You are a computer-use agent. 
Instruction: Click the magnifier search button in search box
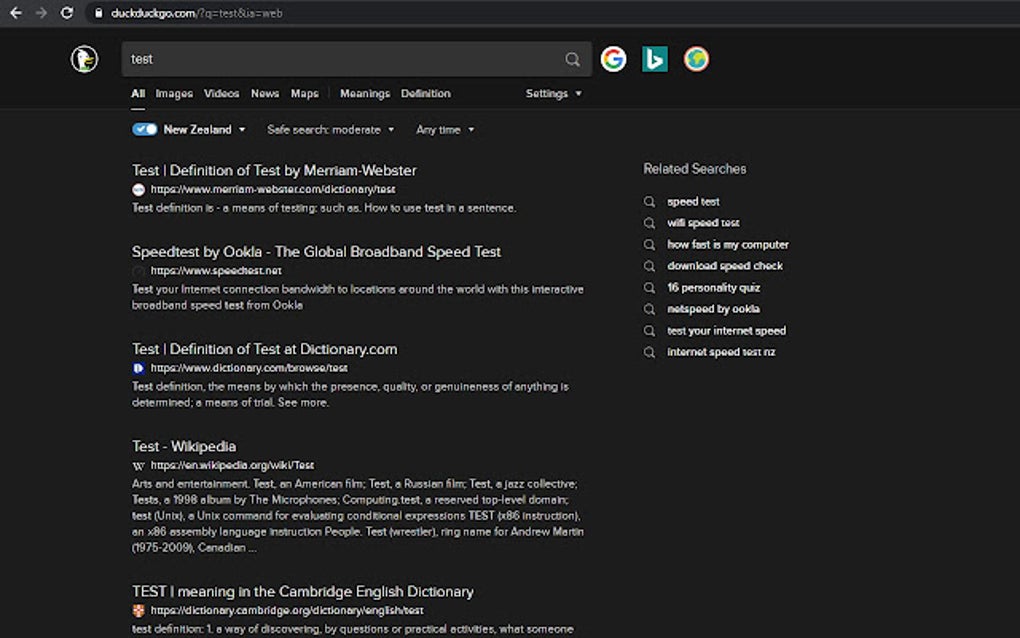[x=572, y=59]
